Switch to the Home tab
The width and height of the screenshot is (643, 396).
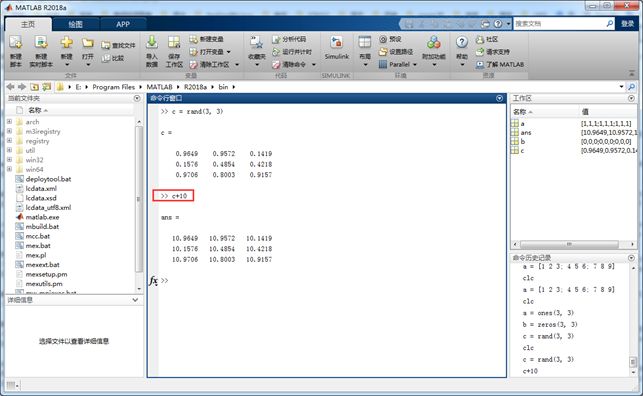[x=28, y=25]
